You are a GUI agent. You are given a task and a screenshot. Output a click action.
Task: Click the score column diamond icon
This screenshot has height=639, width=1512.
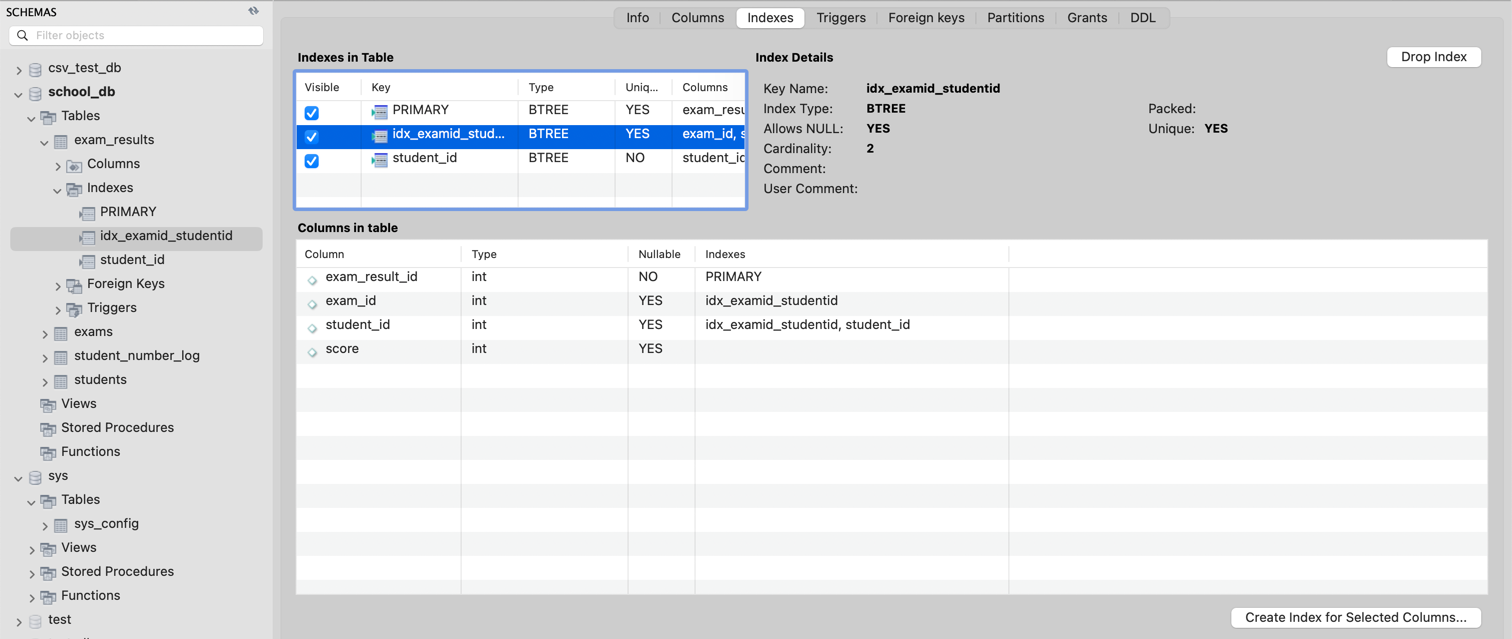click(x=312, y=350)
